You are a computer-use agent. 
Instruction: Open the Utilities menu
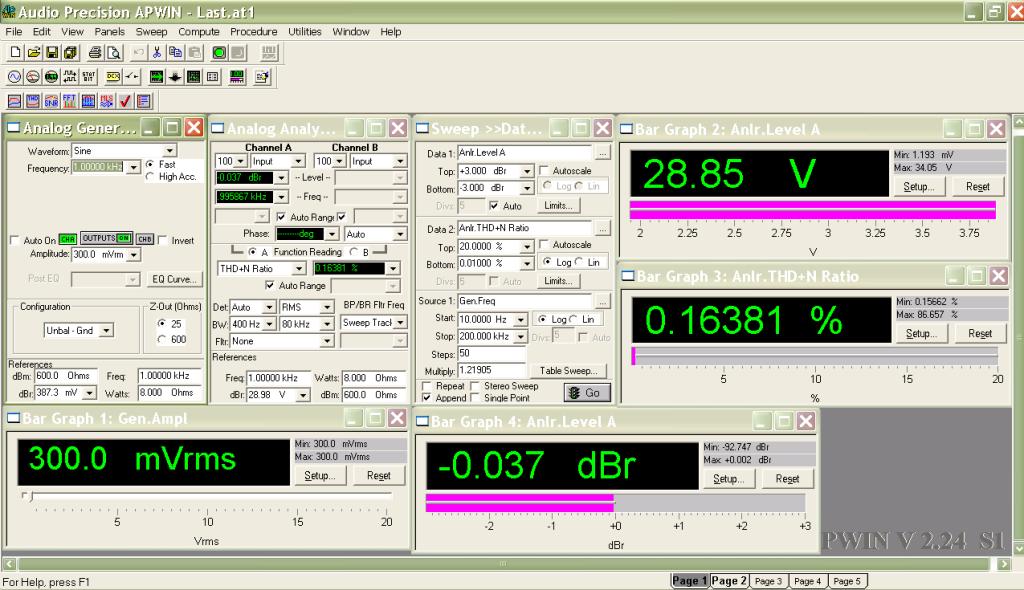pyautogui.click(x=304, y=31)
